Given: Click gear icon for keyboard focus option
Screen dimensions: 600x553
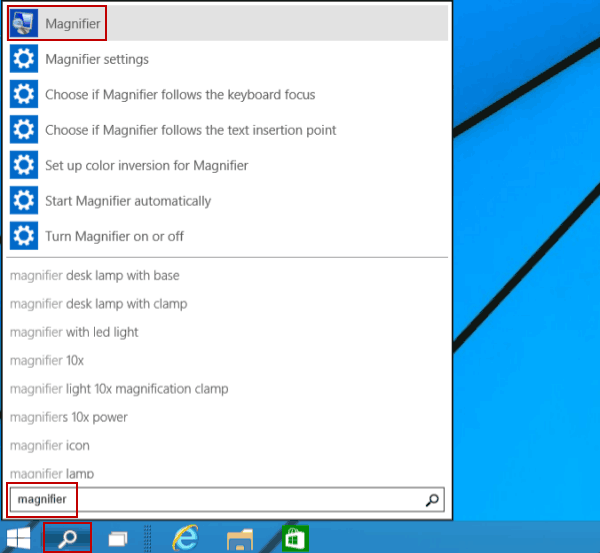Looking at the screenshot, I should coord(24,94).
